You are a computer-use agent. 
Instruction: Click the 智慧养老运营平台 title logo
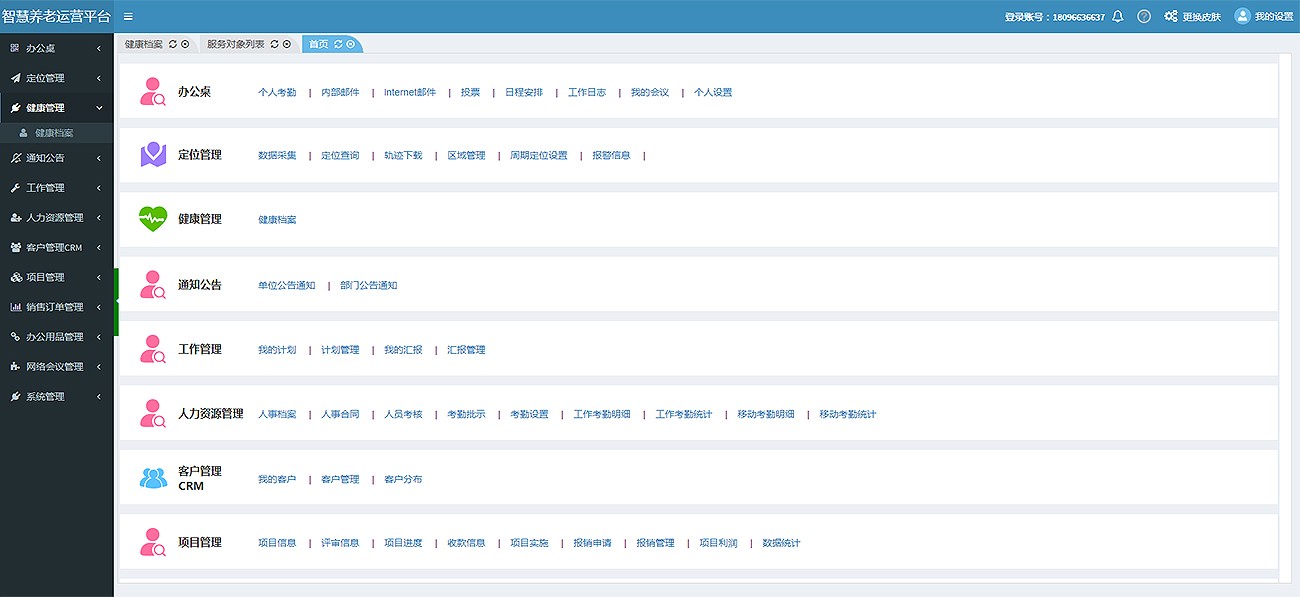pos(57,17)
